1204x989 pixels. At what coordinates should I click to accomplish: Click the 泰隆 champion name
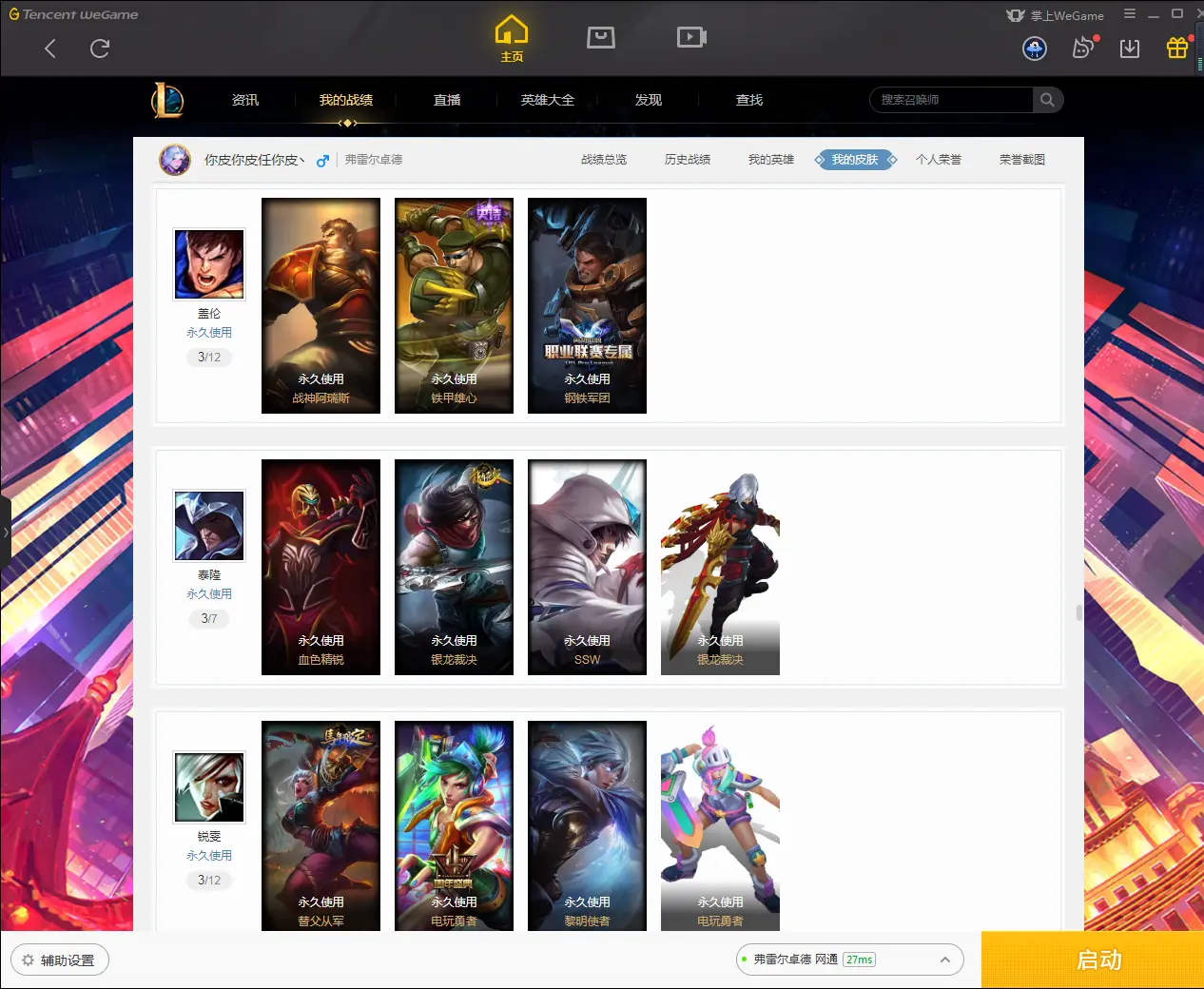[209, 575]
